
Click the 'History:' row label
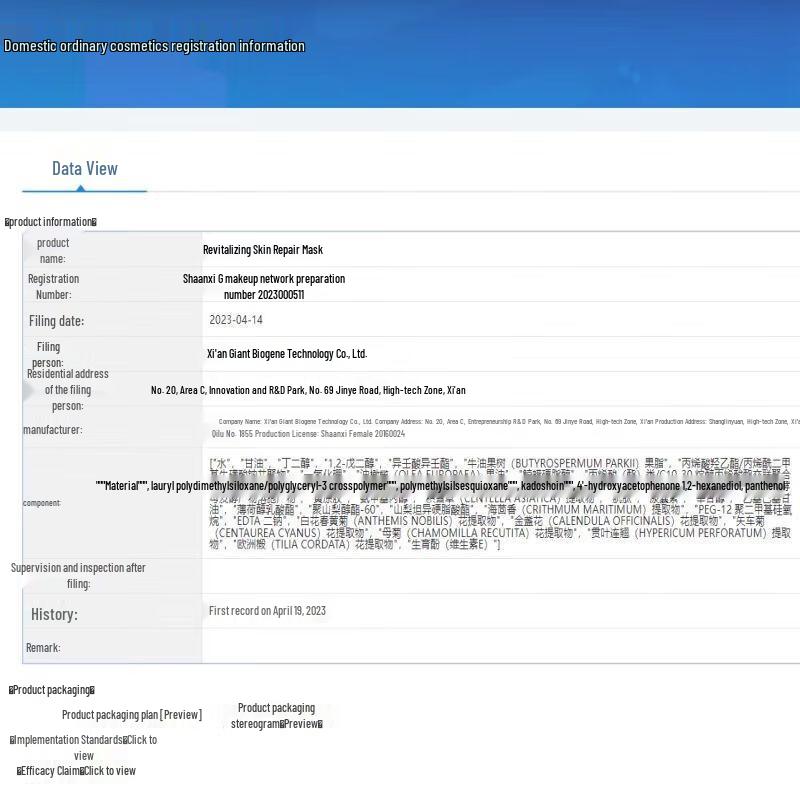[54, 614]
